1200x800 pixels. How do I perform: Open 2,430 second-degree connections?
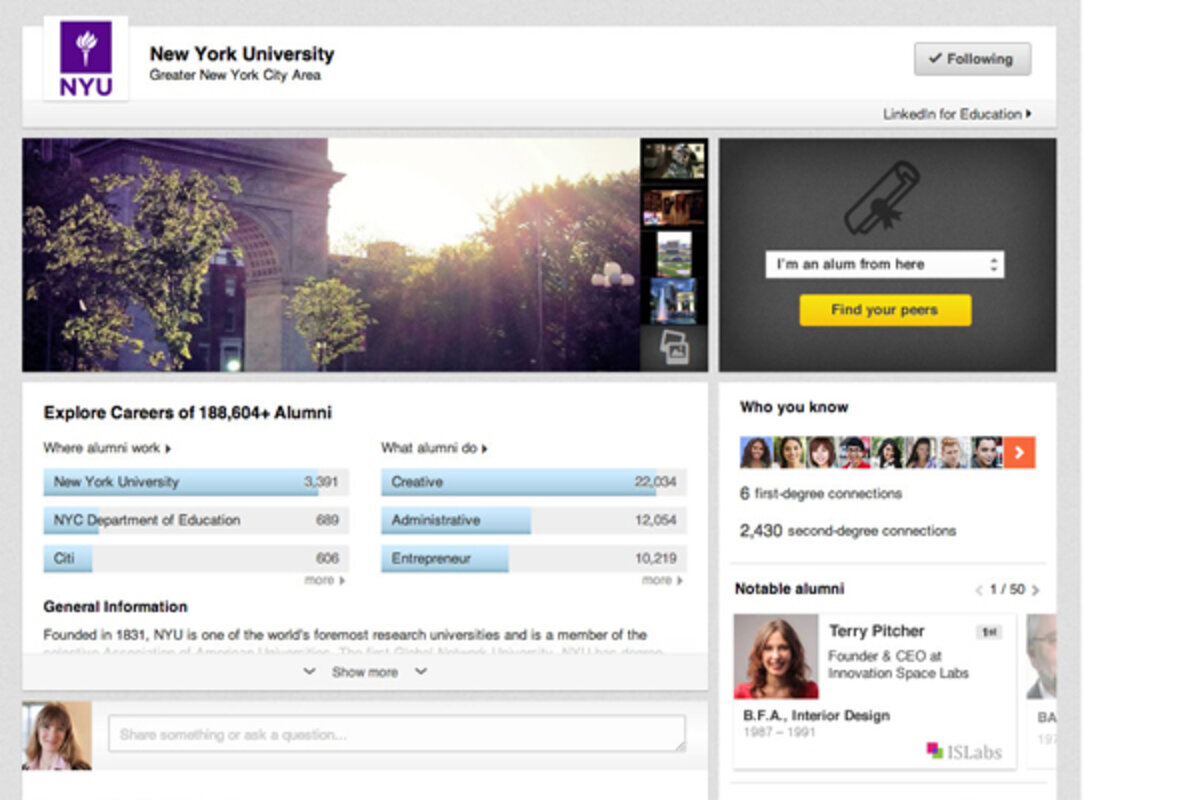pos(847,531)
